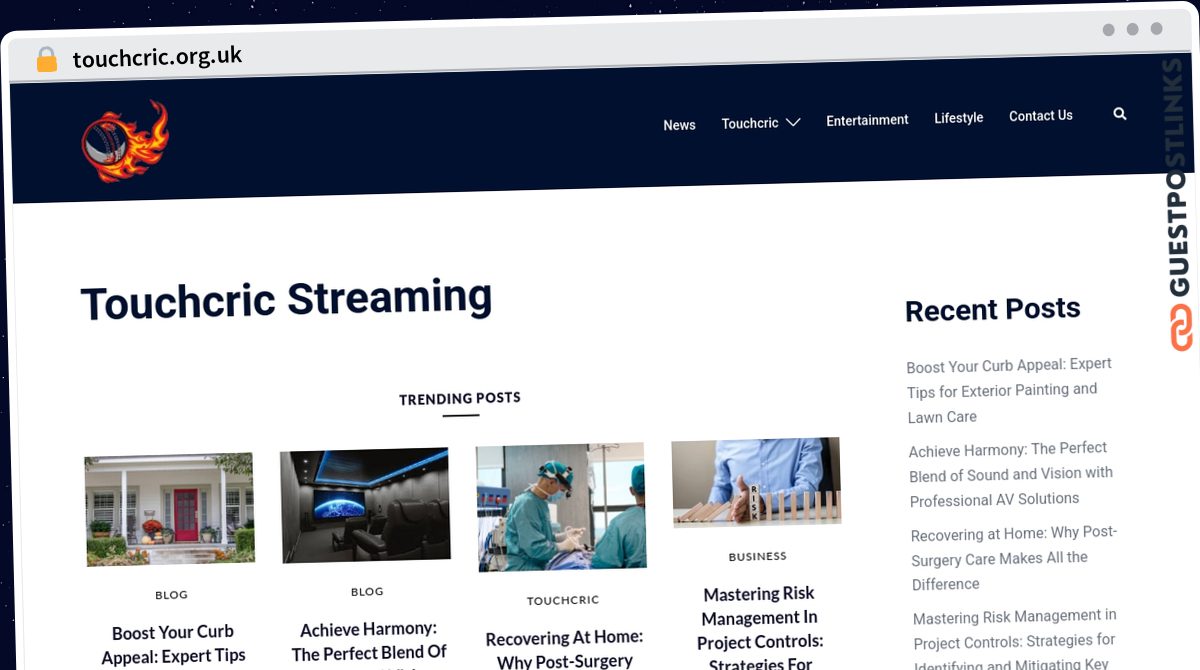1200x670 pixels.
Task: Open the Lifestyle menu item
Action: 959,118
